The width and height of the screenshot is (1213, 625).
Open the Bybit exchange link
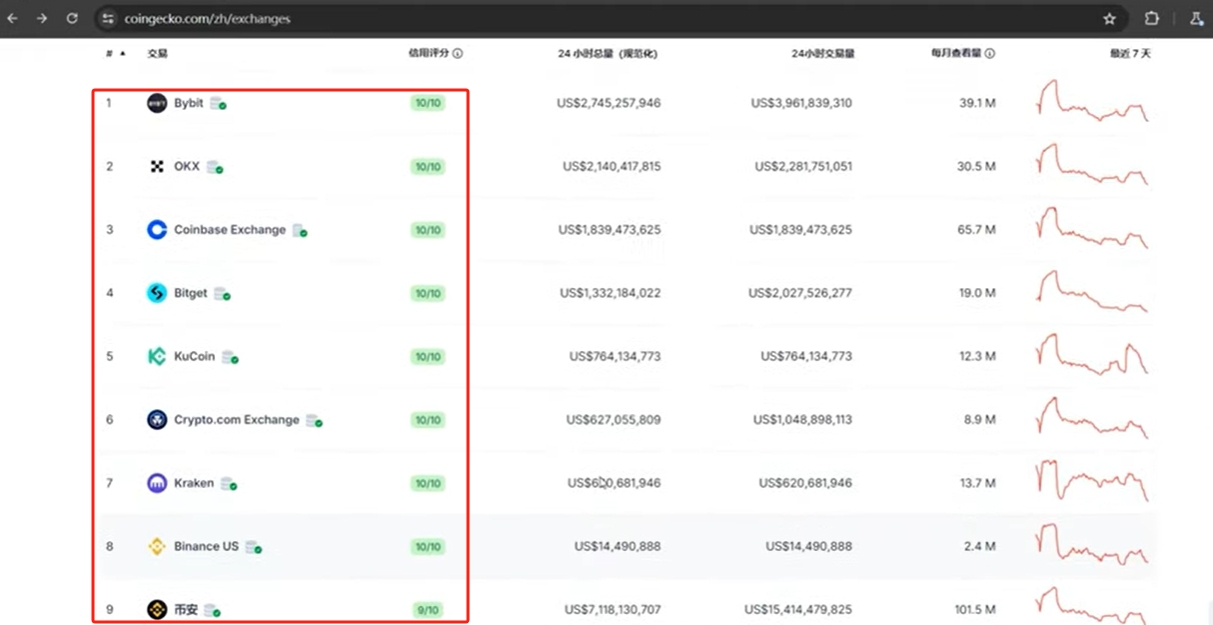point(188,103)
